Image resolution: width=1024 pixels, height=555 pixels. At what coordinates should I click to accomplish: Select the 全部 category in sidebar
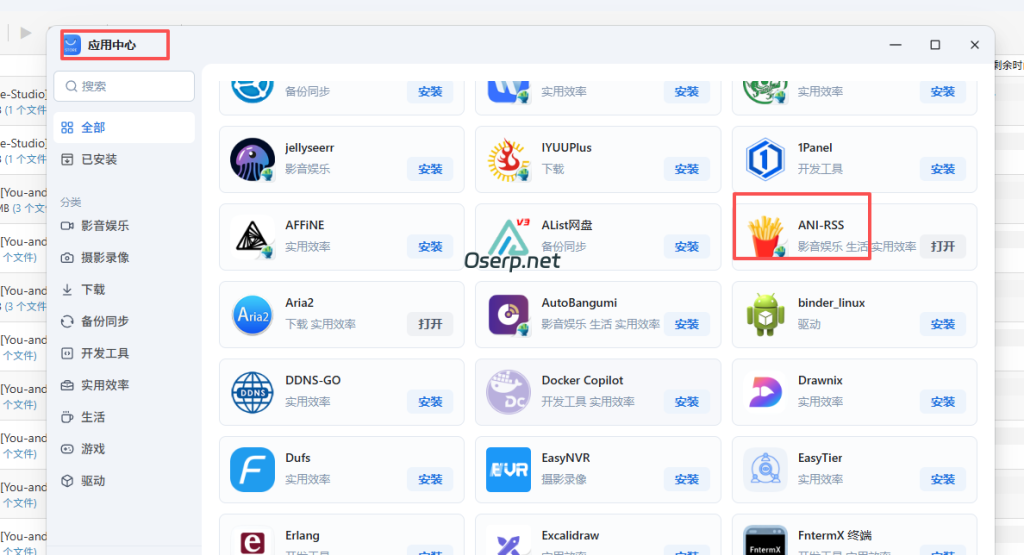(x=93, y=128)
